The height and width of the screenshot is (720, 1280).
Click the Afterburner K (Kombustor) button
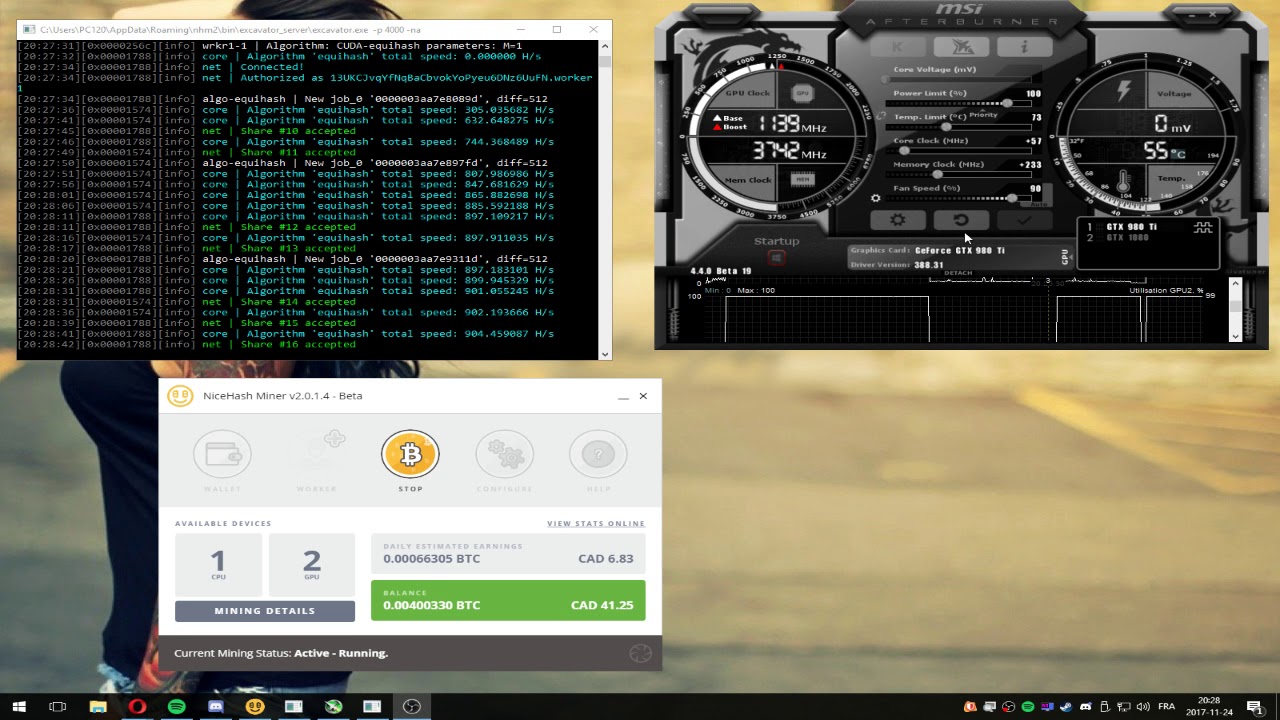[x=898, y=47]
